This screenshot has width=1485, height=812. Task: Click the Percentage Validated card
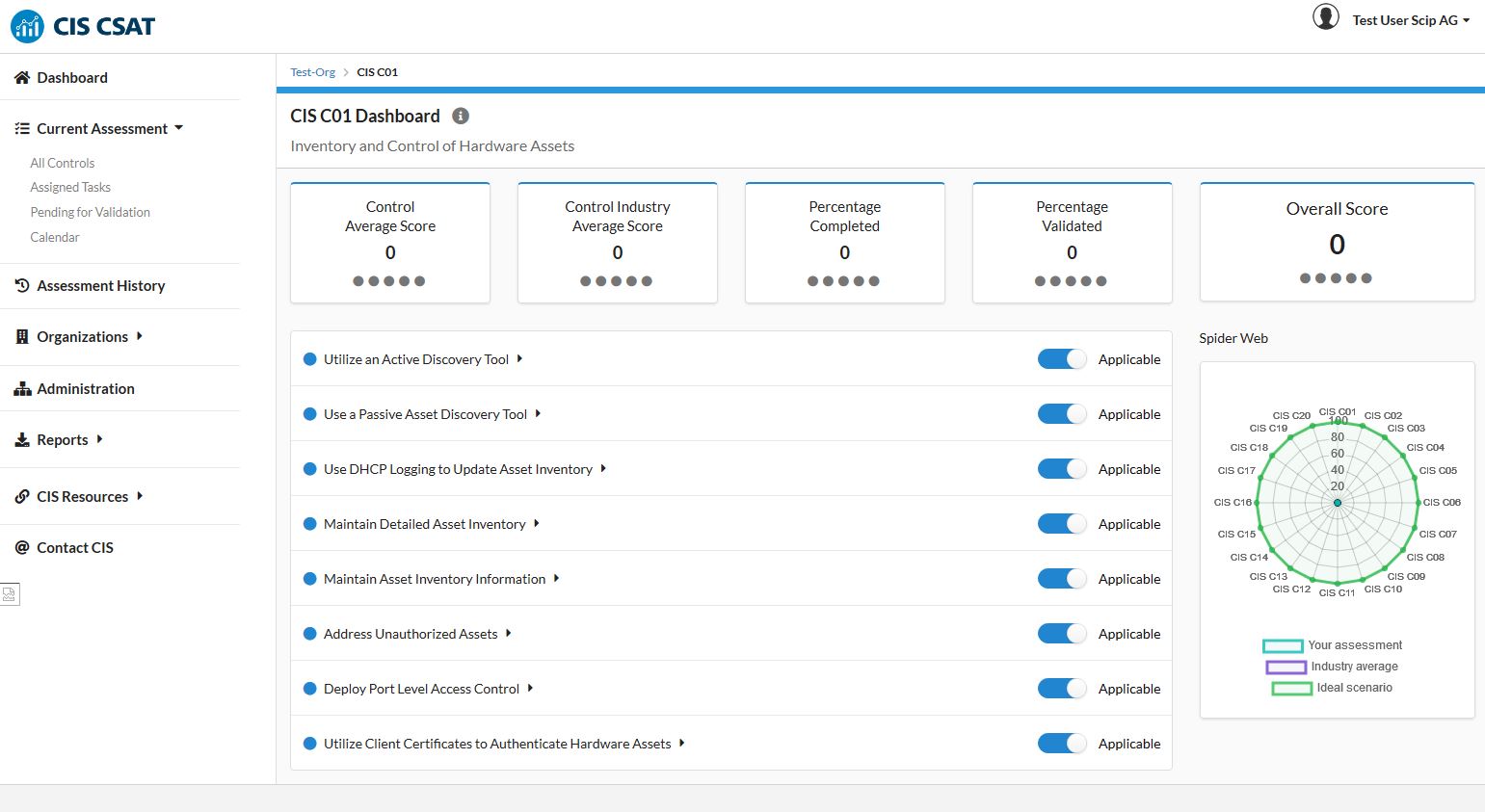pyautogui.click(x=1073, y=243)
